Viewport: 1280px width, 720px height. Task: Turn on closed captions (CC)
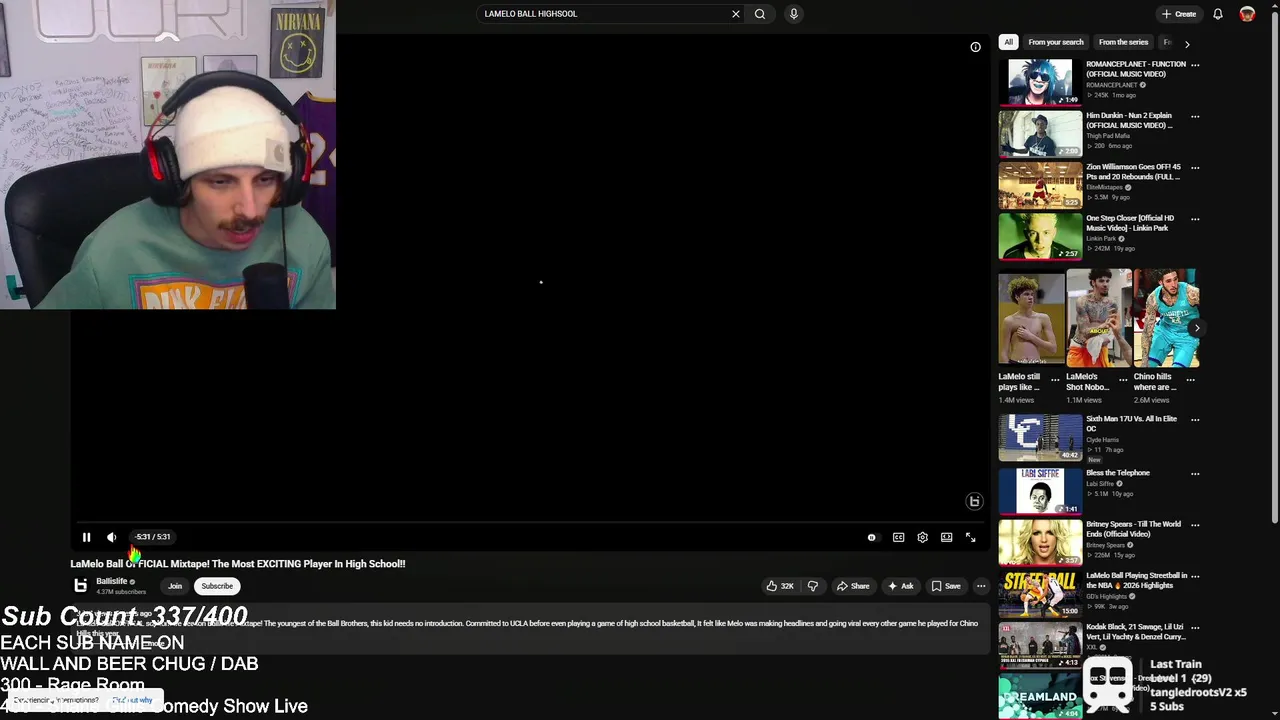(x=898, y=537)
